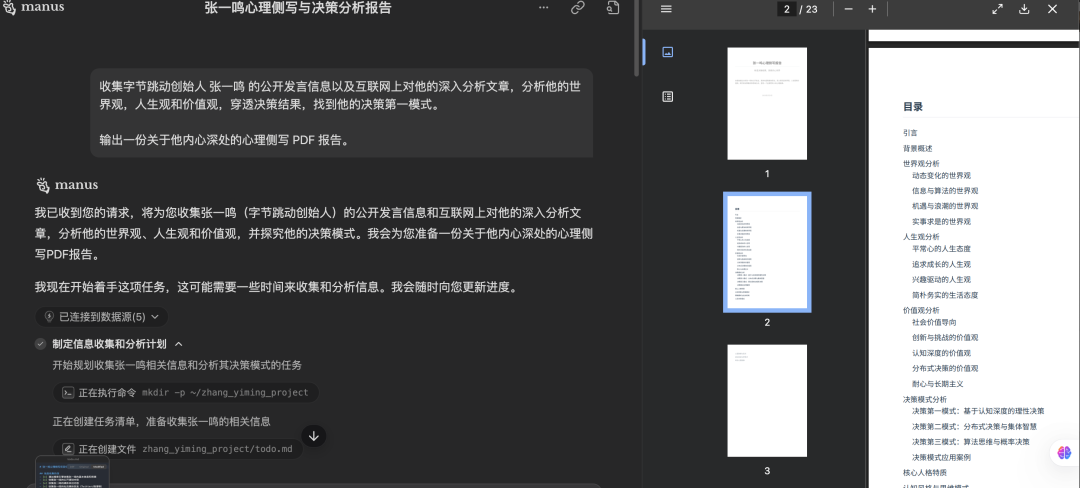Go to 简朴务实的生活态度 contents entry

click(x=945, y=295)
